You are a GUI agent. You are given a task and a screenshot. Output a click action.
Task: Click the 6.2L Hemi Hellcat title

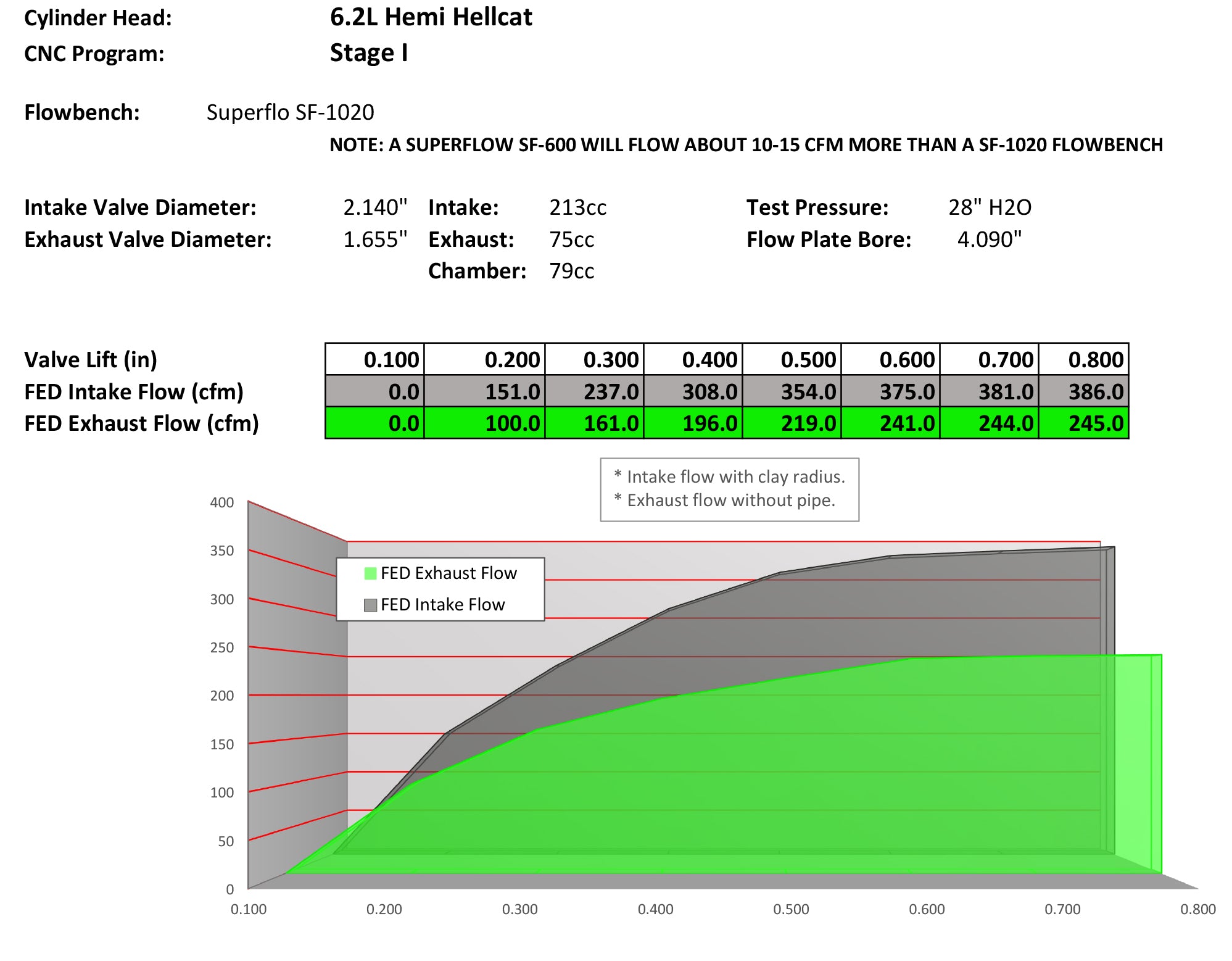tap(431, 17)
